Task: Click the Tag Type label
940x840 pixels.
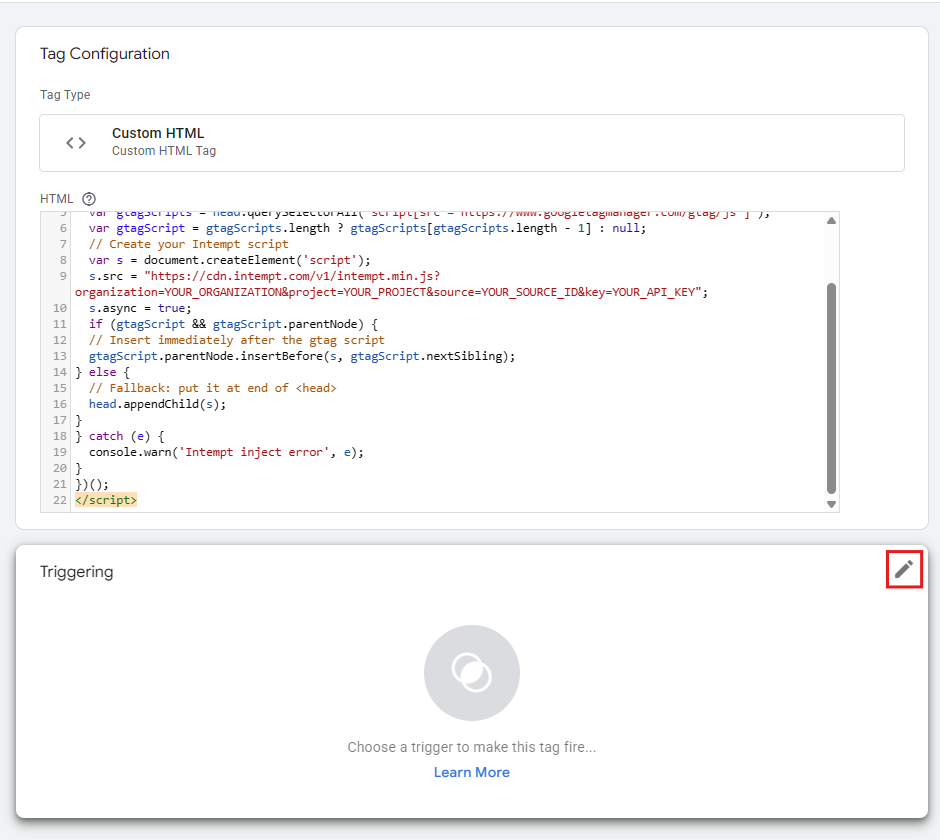Action: [x=65, y=95]
